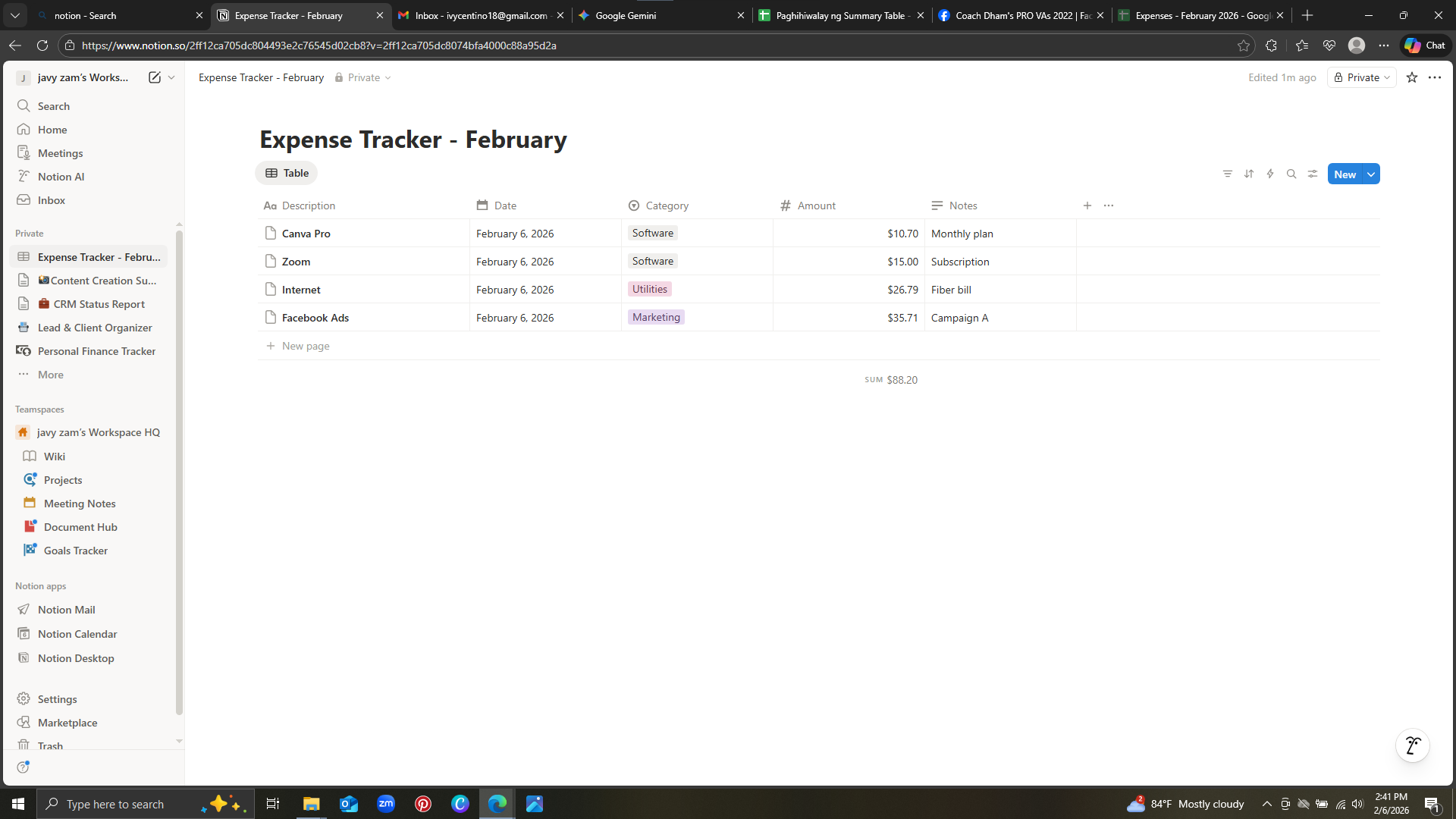Star this page as favorite
Image resolution: width=1456 pixels, height=819 pixels.
(1412, 77)
